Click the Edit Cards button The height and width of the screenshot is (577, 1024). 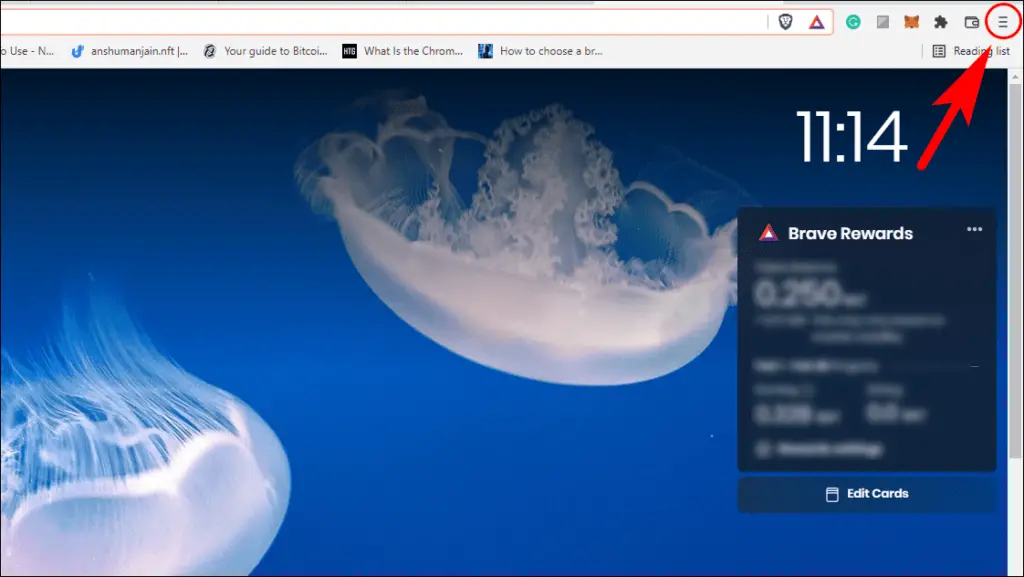click(867, 494)
